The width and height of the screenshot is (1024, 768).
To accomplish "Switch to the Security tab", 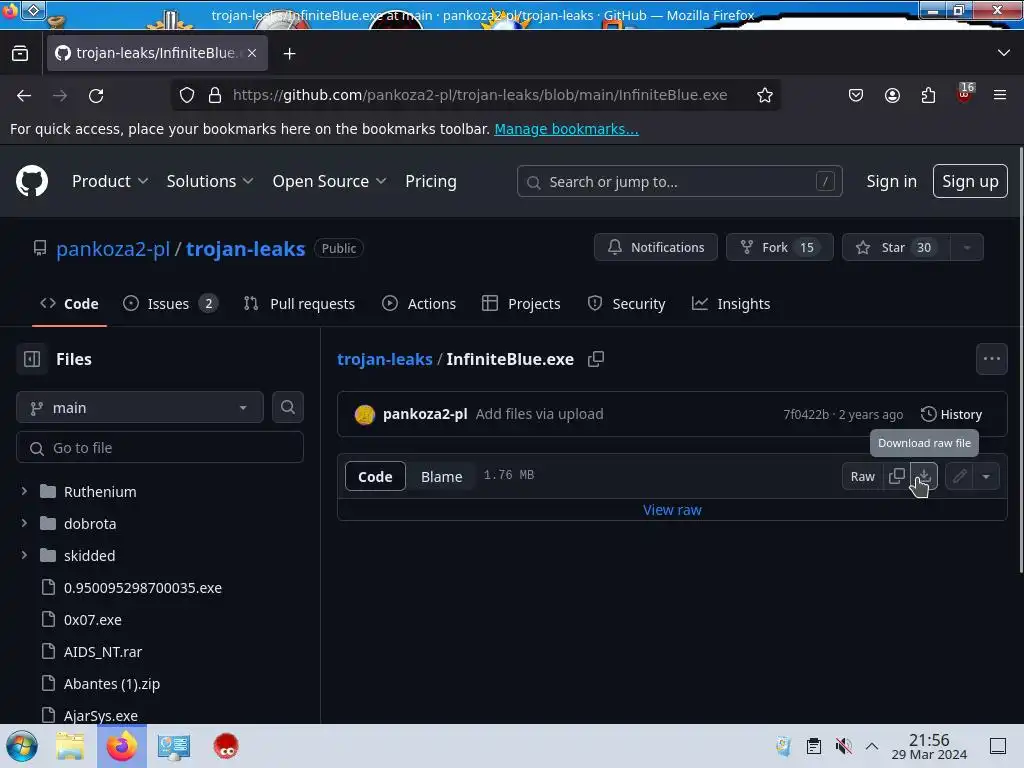I will tap(626, 304).
